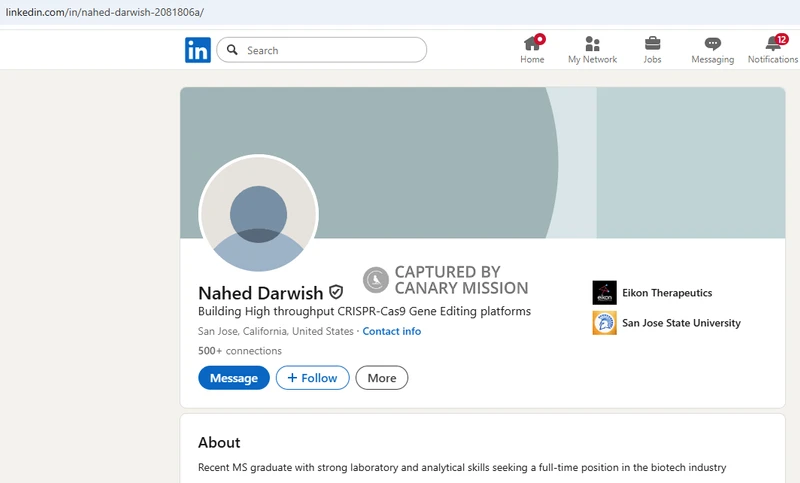Viewport: 800px width, 483px height.
Task: Open Messaging in the navigation
Action: 712,49
